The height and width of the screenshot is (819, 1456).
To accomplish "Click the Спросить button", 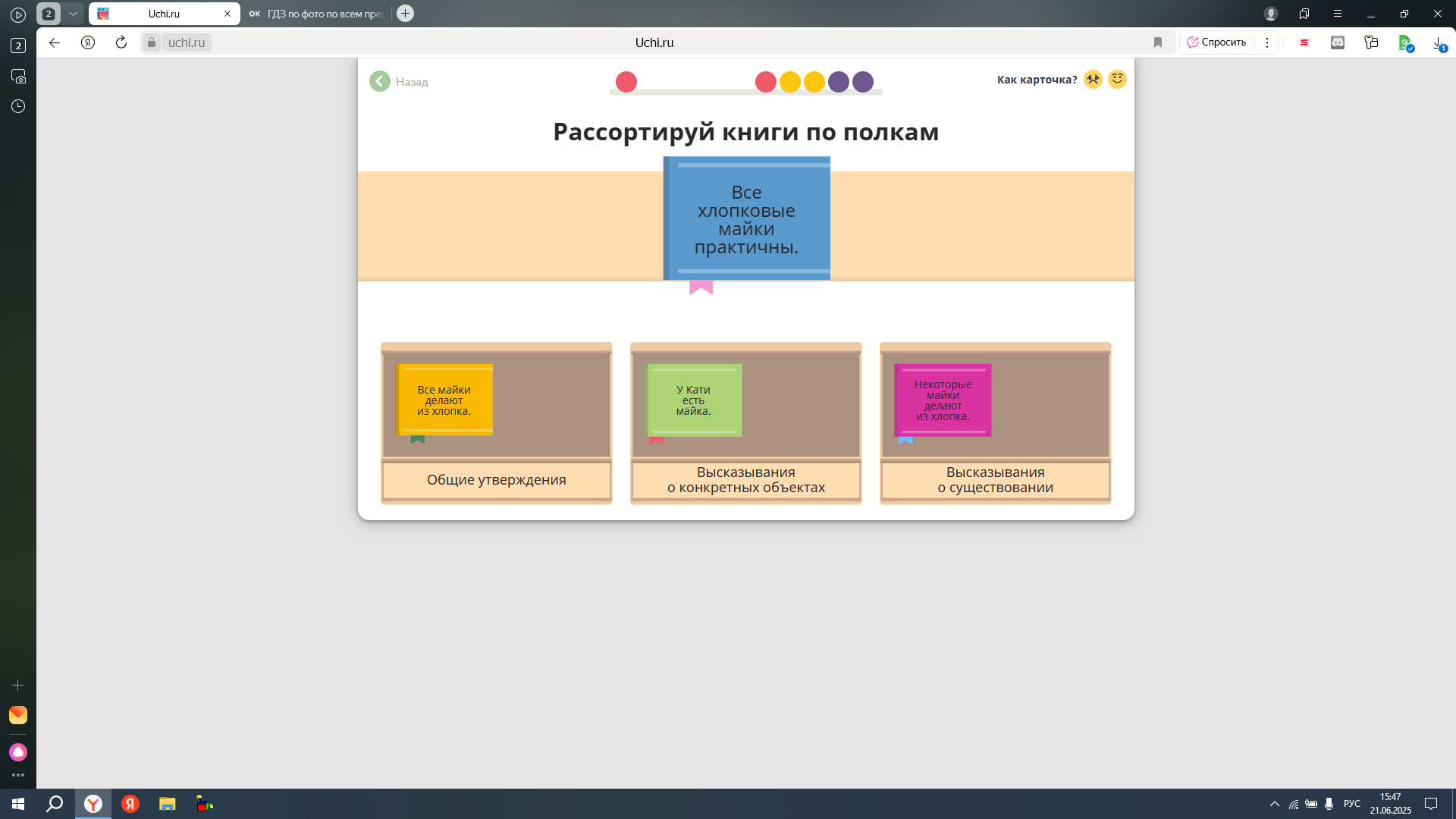I will pyautogui.click(x=1217, y=42).
